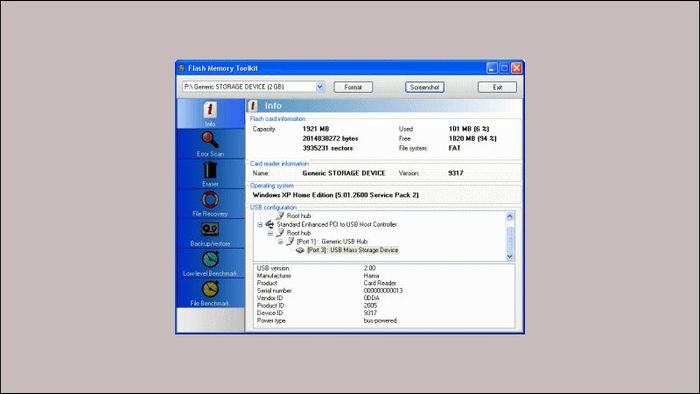The height and width of the screenshot is (394, 700).
Task: Minimize the Flash Memory Toolkit window
Action: click(x=492, y=68)
